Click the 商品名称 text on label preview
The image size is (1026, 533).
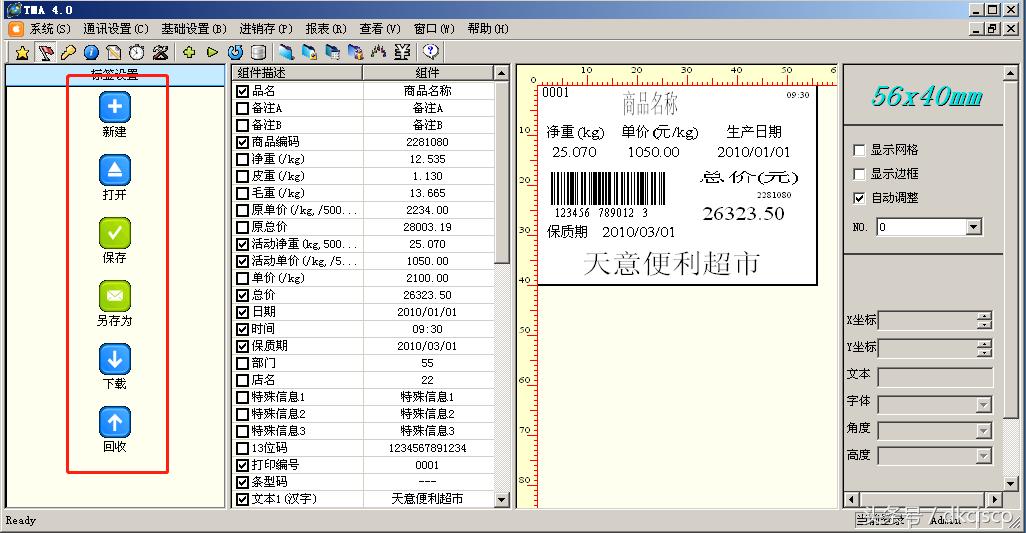tap(649, 103)
